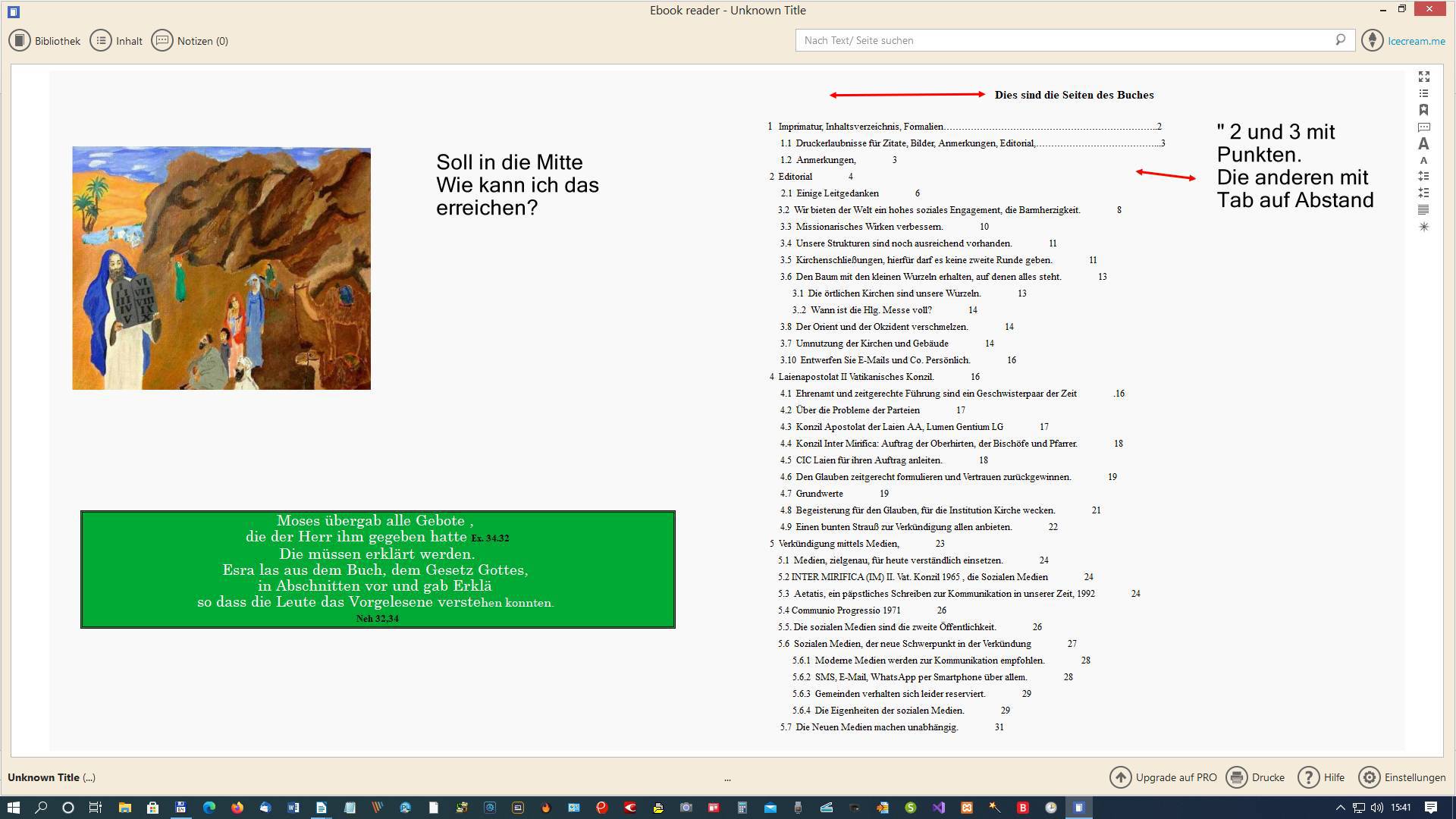Viewport: 1456px width, 819px height.
Task: Open the Bibliothek library
Action: pos(45,41)
